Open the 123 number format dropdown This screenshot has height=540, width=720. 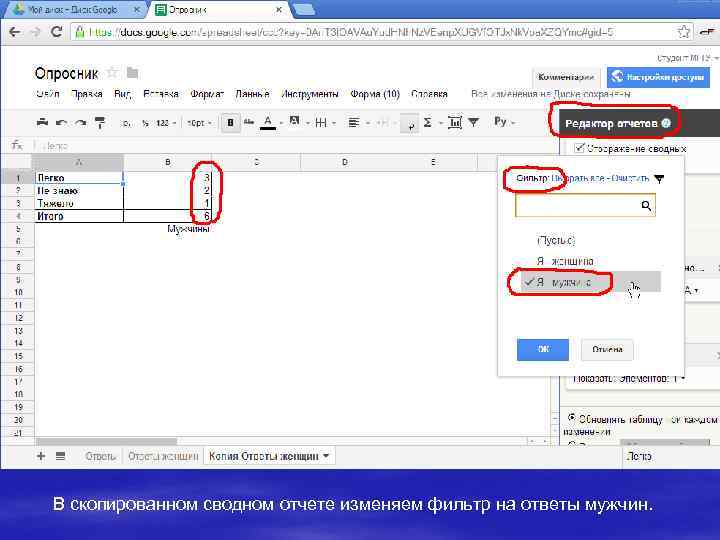(x=166, y=123)
